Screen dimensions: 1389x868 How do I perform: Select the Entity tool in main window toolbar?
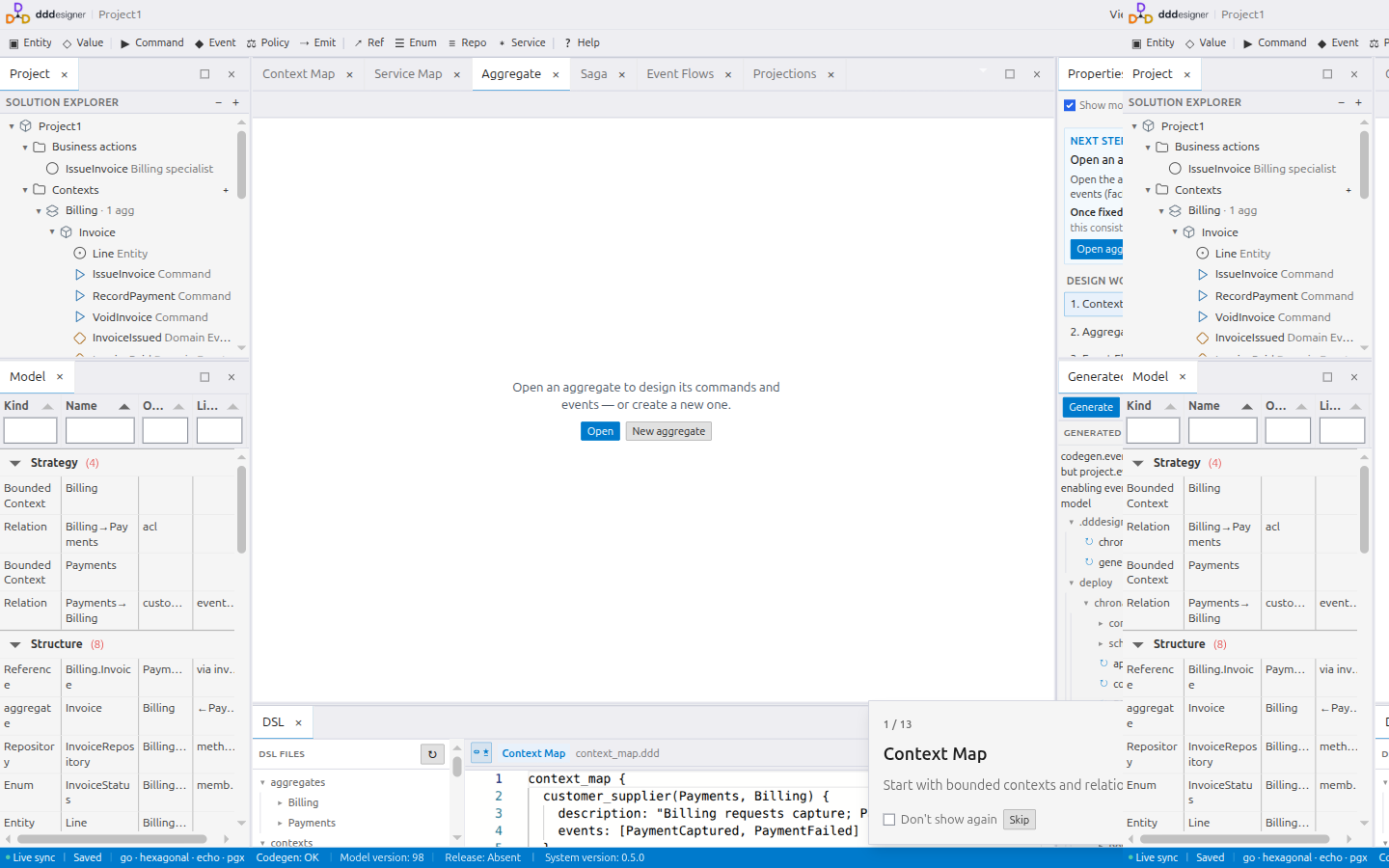pyautogui.click(x=30, y=42)
